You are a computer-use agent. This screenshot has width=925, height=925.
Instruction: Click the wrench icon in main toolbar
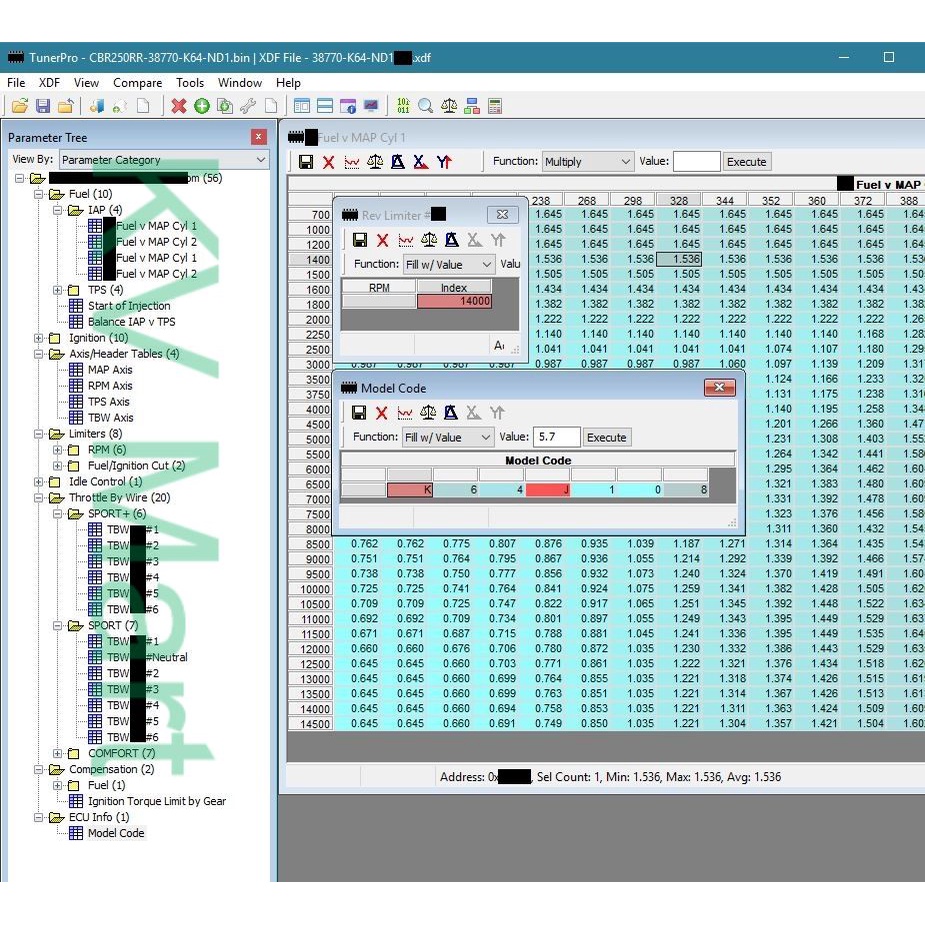248,106
